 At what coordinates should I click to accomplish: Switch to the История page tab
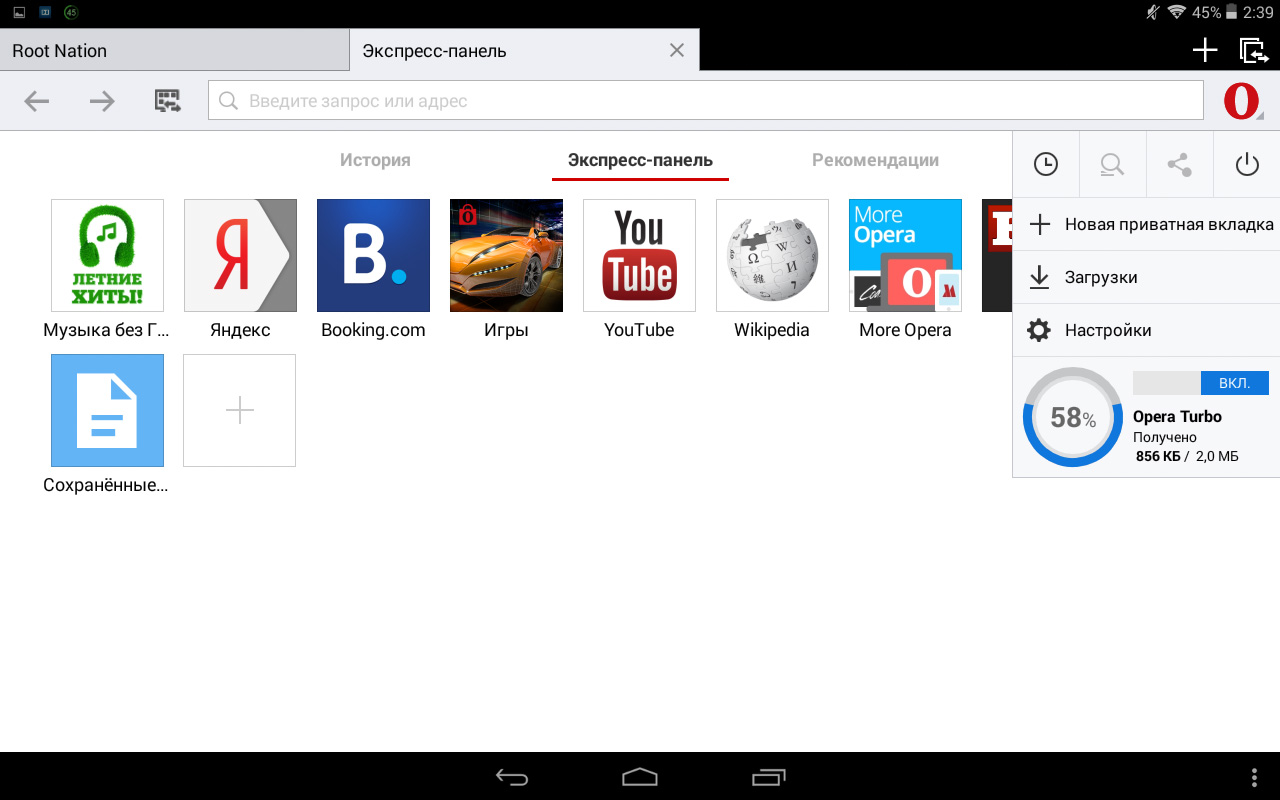tap(375, 160)
